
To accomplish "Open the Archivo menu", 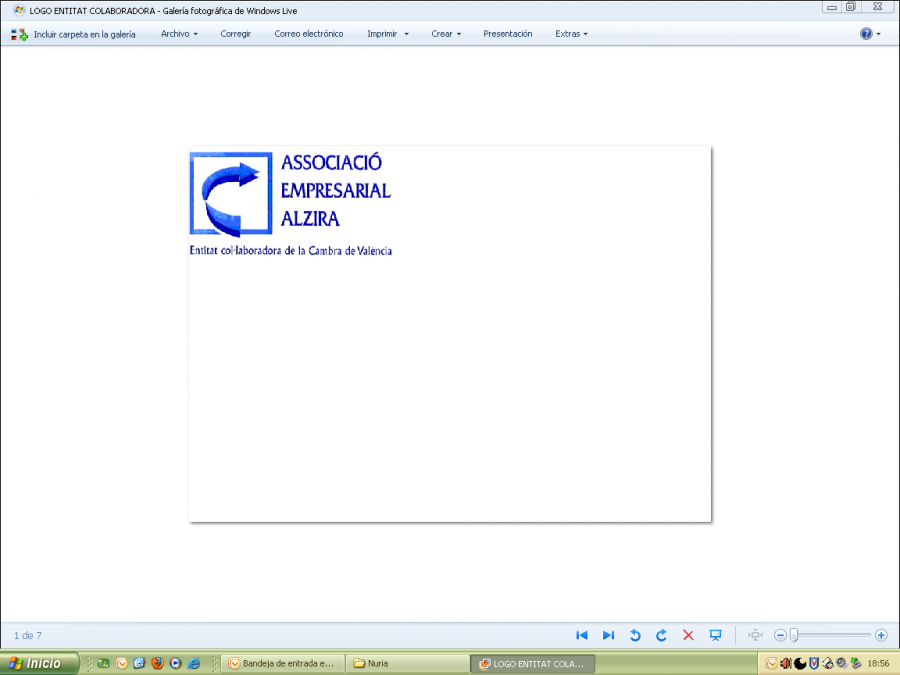I will [179, 34].
